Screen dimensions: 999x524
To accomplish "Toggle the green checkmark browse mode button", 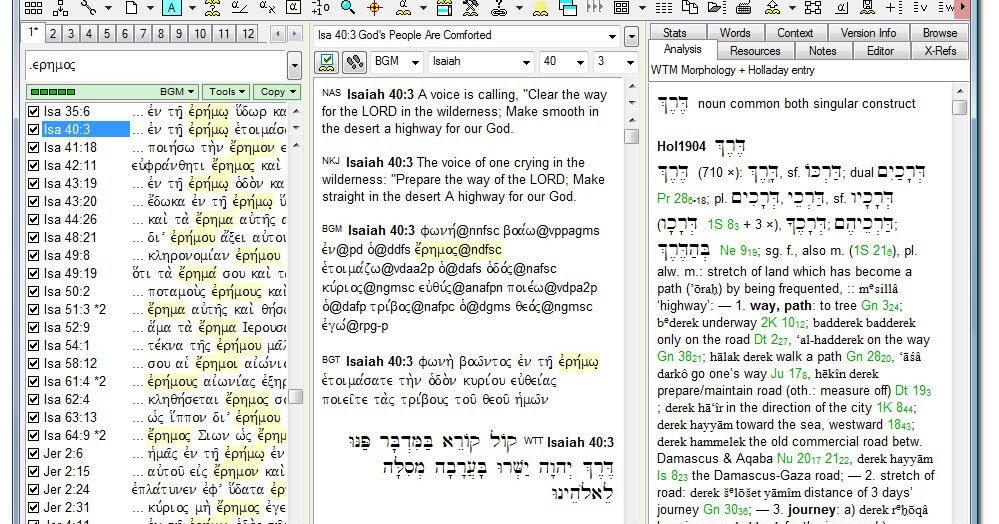I will tap(327, 62).
